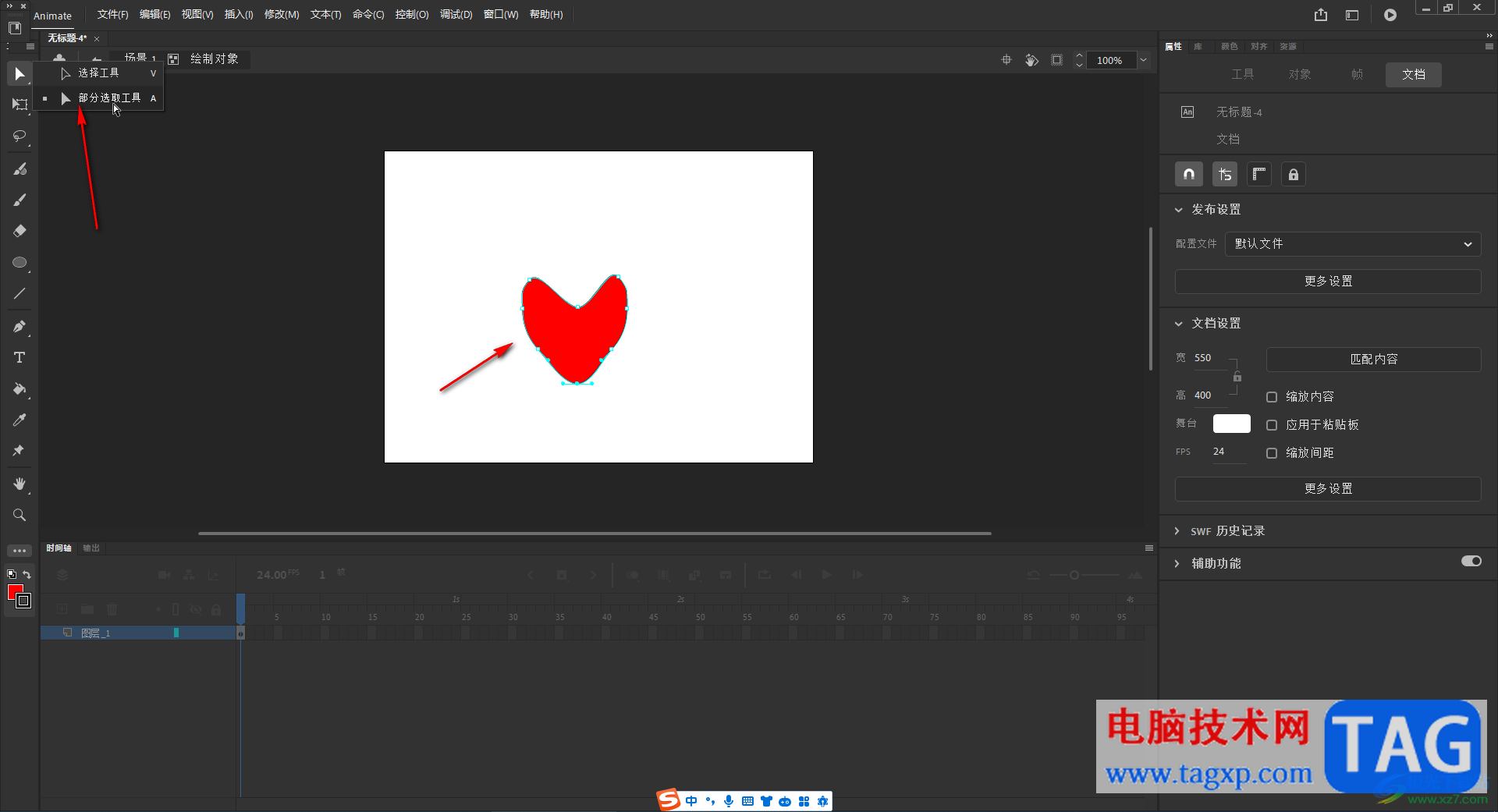Open the white stage color swatch
Screen dimensions: 1498x812
pos(1232,424)
